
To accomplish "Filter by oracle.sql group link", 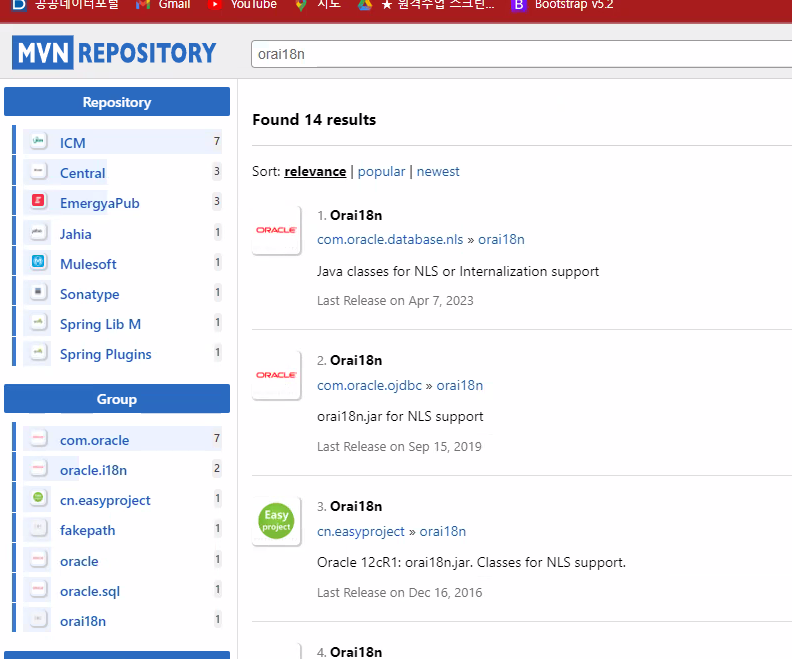I will (90, 591).
